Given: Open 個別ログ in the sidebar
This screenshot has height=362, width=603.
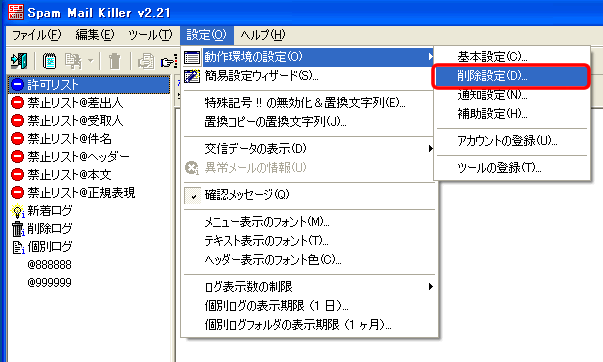Looking at the screenshot, I should point(50,247).
